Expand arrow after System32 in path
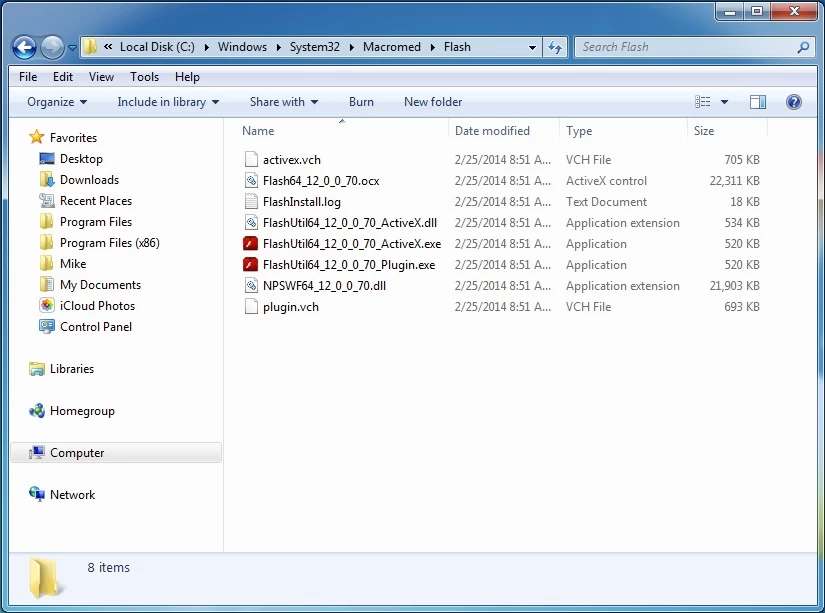The image size is (825, 613). (351, 47)
